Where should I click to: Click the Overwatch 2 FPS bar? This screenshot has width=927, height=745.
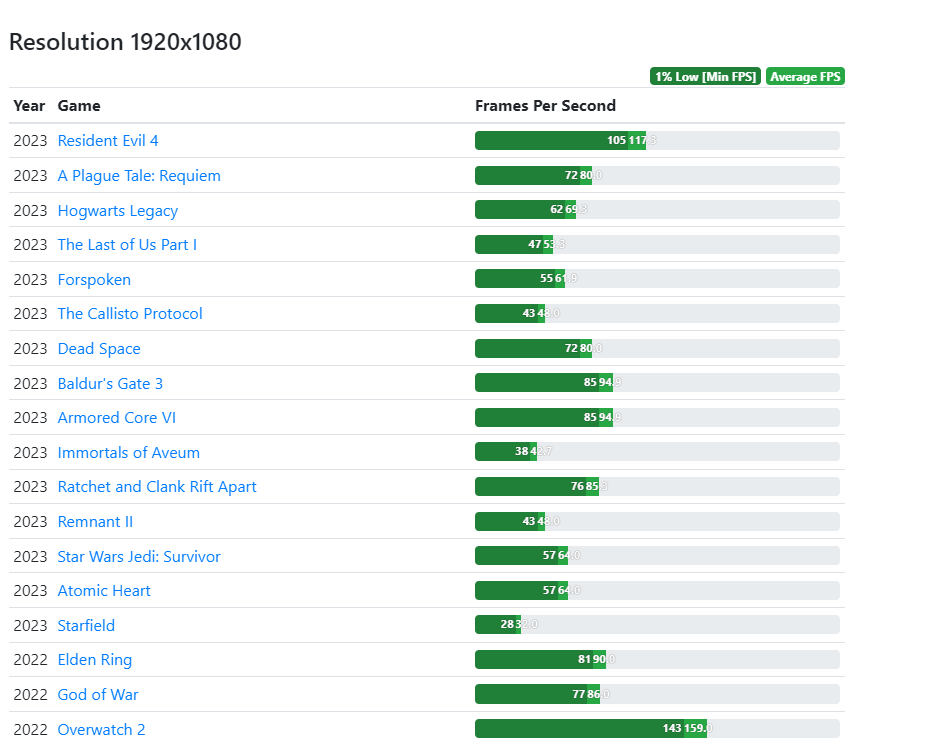pyautogui.click(x=657, y=728)
